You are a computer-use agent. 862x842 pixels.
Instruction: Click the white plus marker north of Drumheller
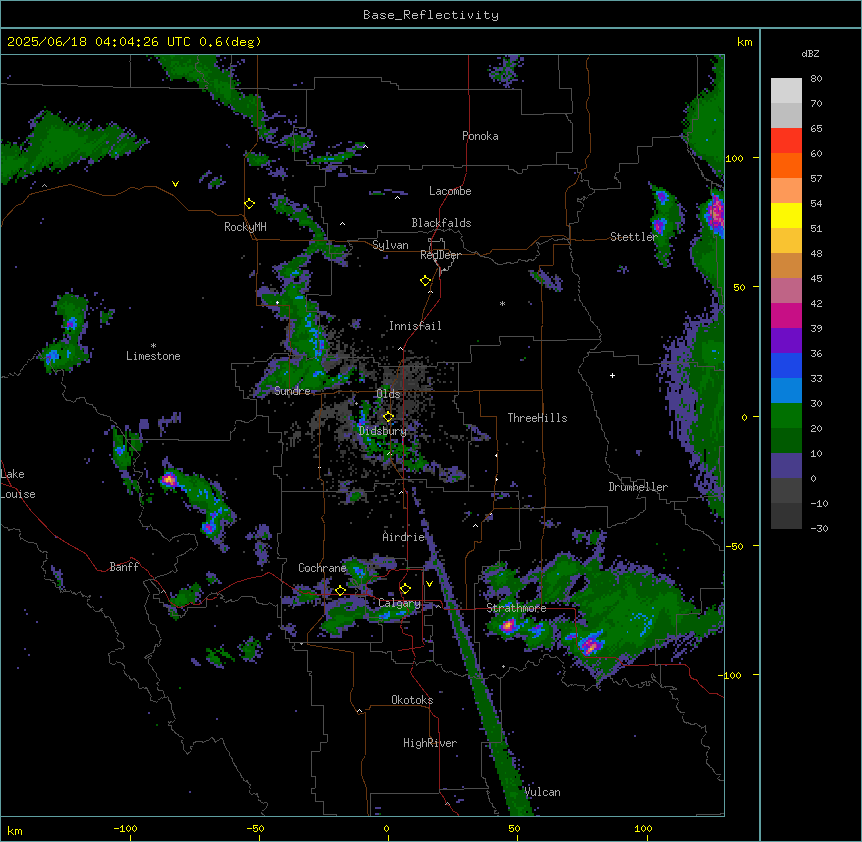click(x=612, y=375)
